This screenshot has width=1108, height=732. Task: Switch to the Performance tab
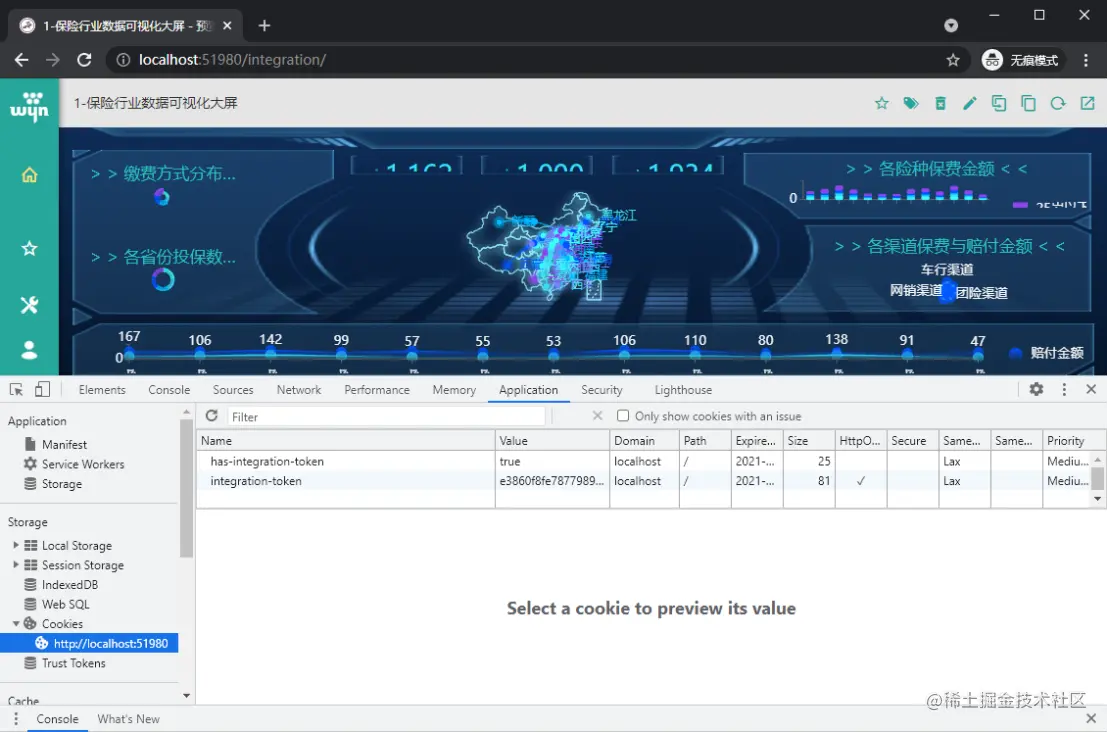377,390
